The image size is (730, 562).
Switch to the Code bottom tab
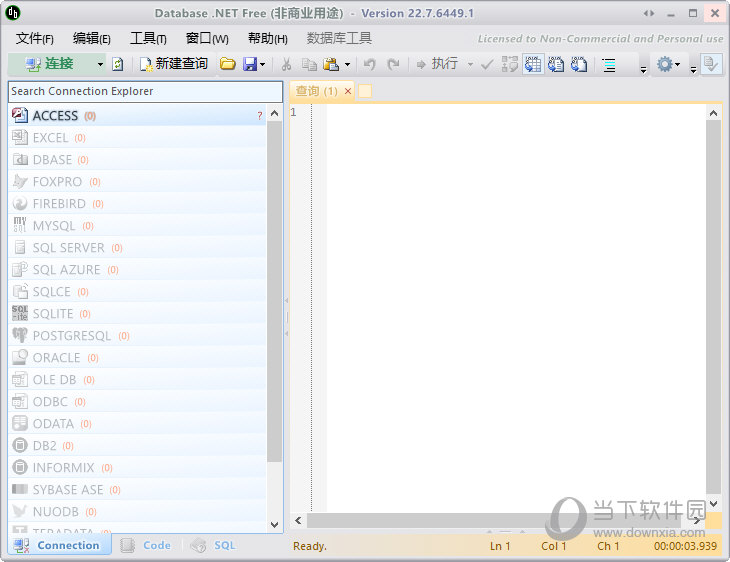pyautogui.click(x=146, y=545)
